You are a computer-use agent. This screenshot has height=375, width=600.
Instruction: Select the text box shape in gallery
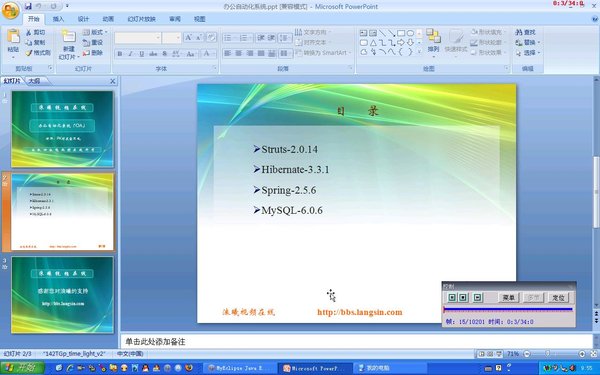(364, 33)
